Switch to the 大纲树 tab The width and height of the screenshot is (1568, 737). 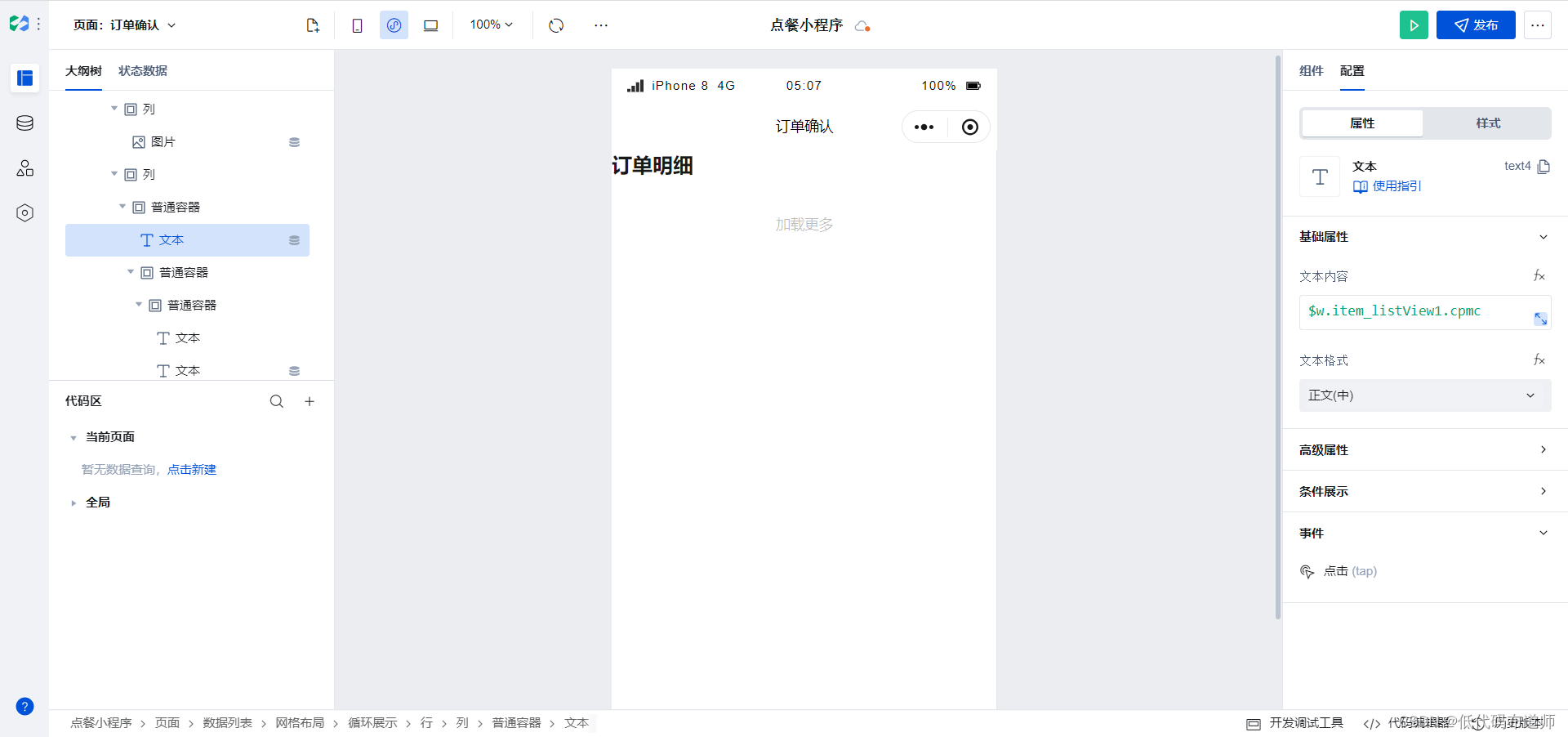tap(83, 71)
